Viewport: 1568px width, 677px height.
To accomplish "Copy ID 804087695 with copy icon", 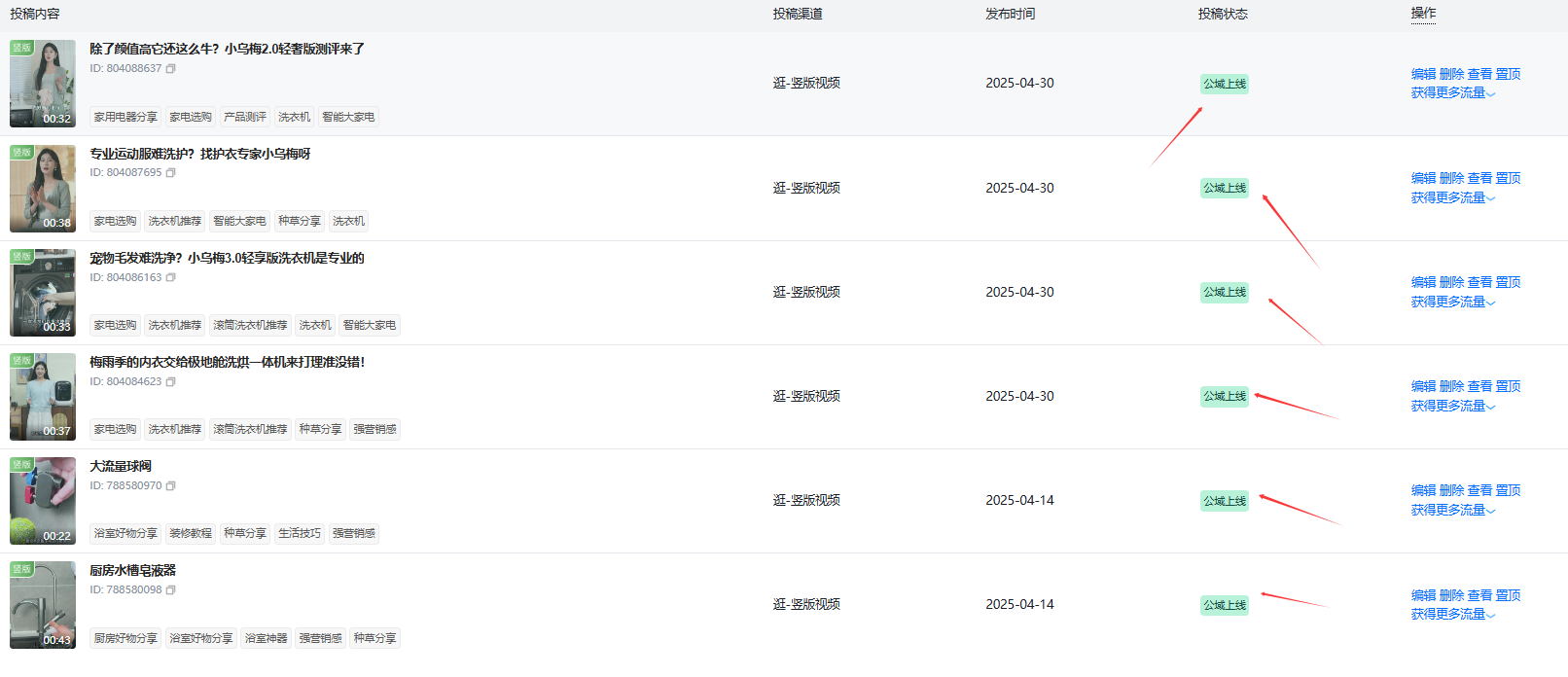I will coord(171,173).
